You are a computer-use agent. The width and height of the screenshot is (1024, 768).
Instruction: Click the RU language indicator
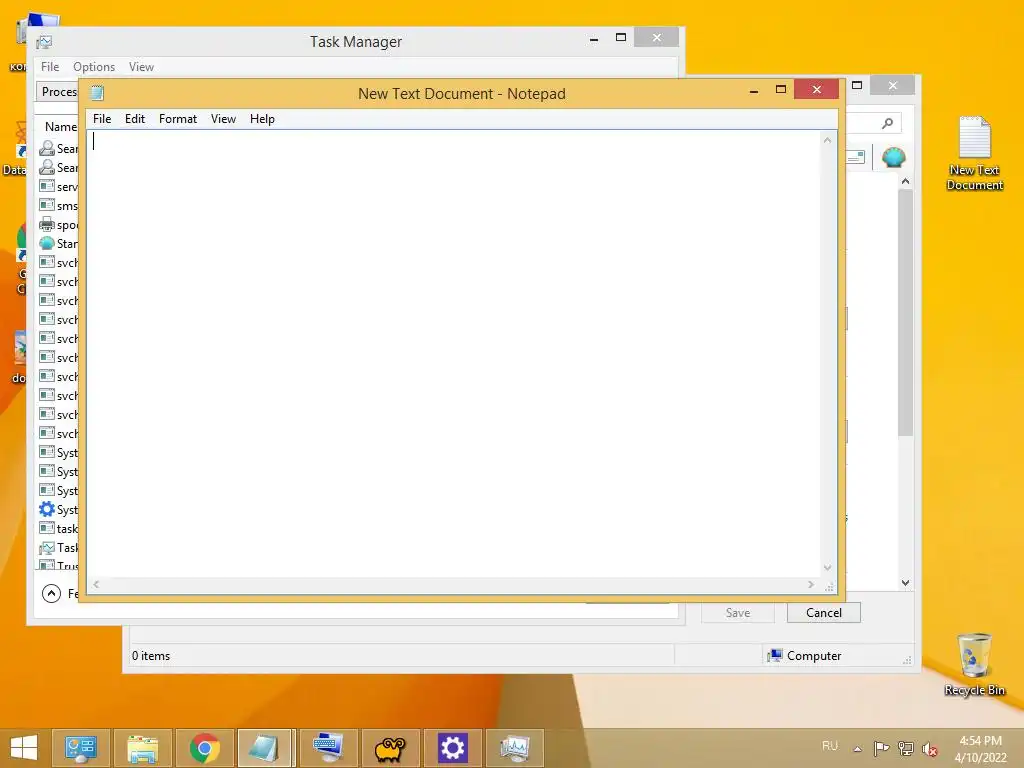pos(829,746)
